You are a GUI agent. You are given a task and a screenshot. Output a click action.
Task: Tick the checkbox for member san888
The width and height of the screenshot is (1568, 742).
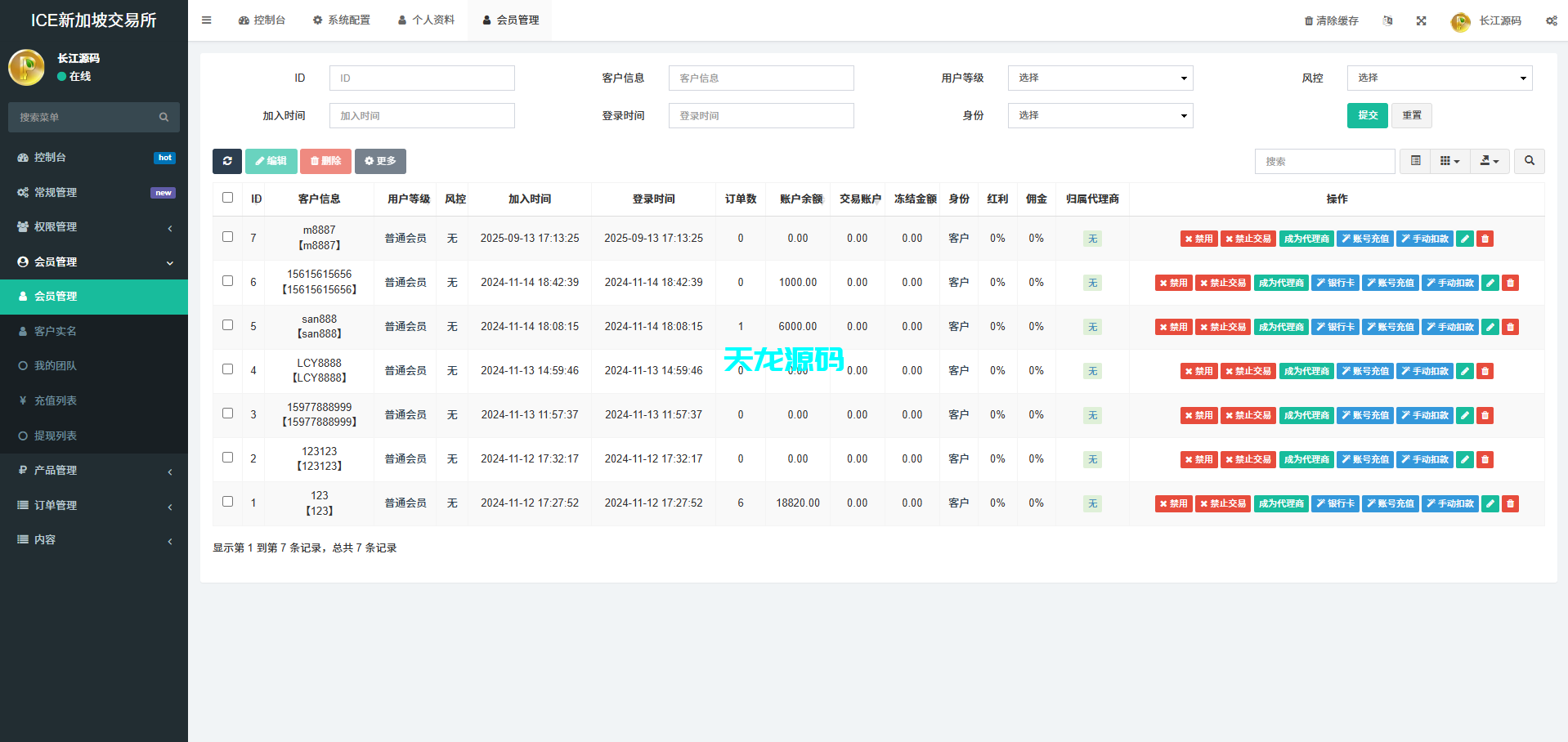pyautogui.click(x=227, y=325)
